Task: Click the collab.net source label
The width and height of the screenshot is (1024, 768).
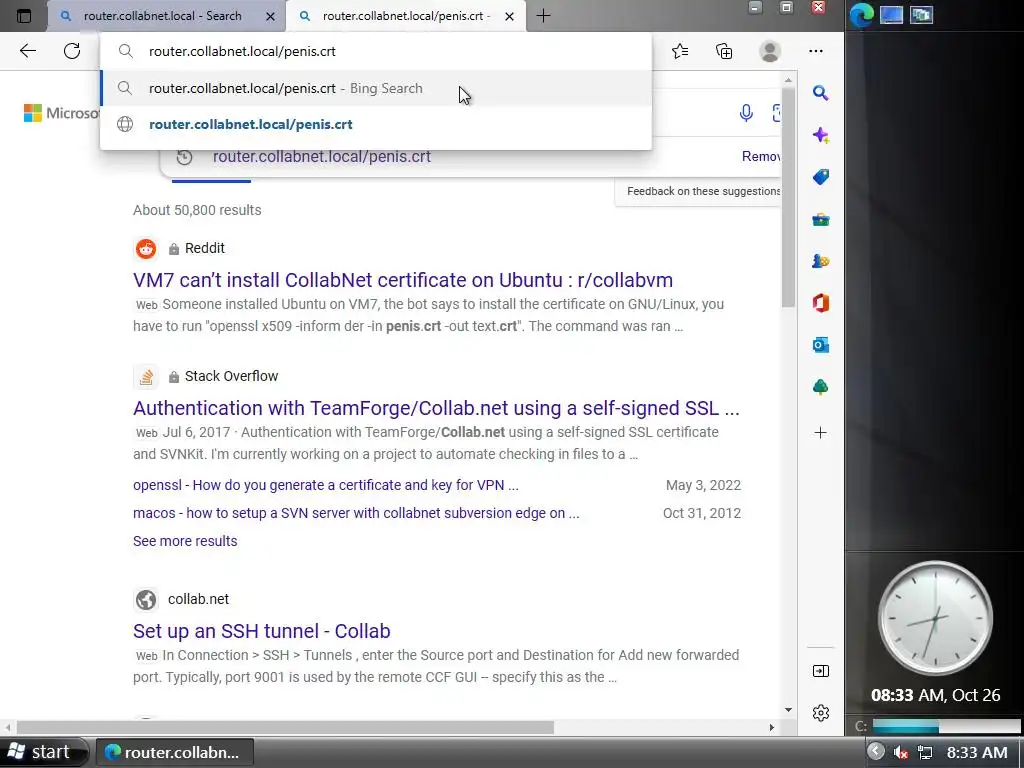Action: [x=199, y=599]
